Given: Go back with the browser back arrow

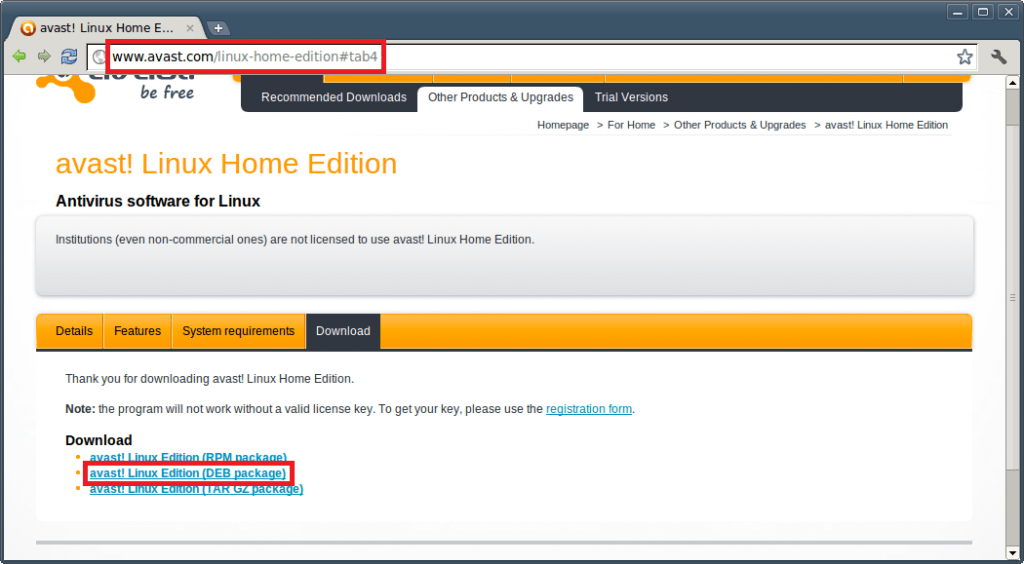Looking at the screenshot, I should tap(19, 57).
